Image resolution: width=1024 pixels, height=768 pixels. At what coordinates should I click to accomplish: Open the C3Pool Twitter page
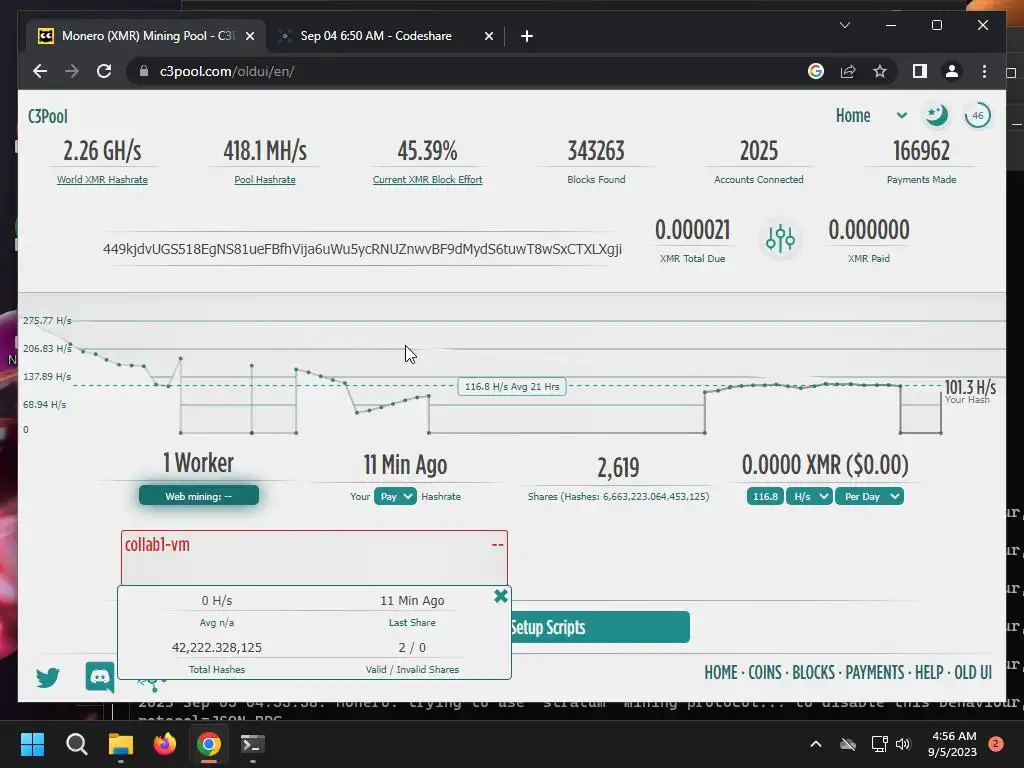(48, 677)
